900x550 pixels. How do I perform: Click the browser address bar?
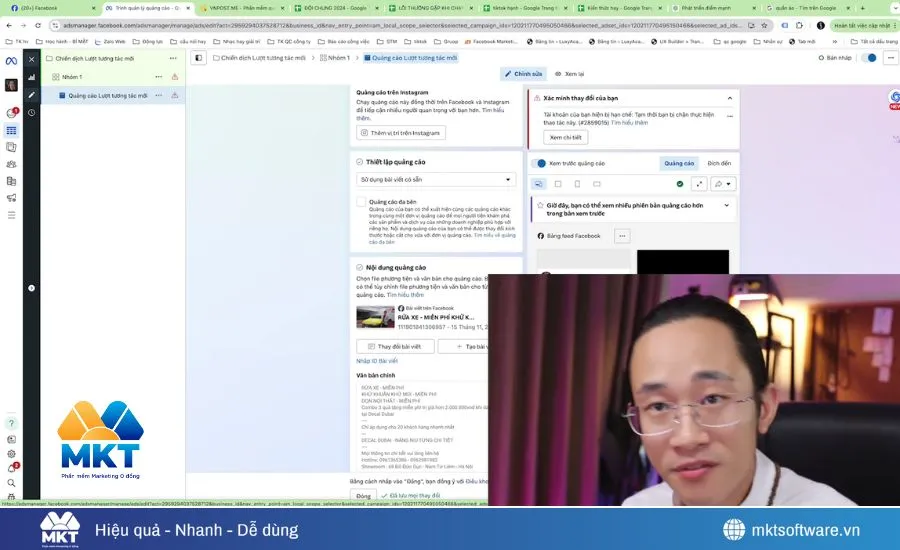(x=402, y=25)
